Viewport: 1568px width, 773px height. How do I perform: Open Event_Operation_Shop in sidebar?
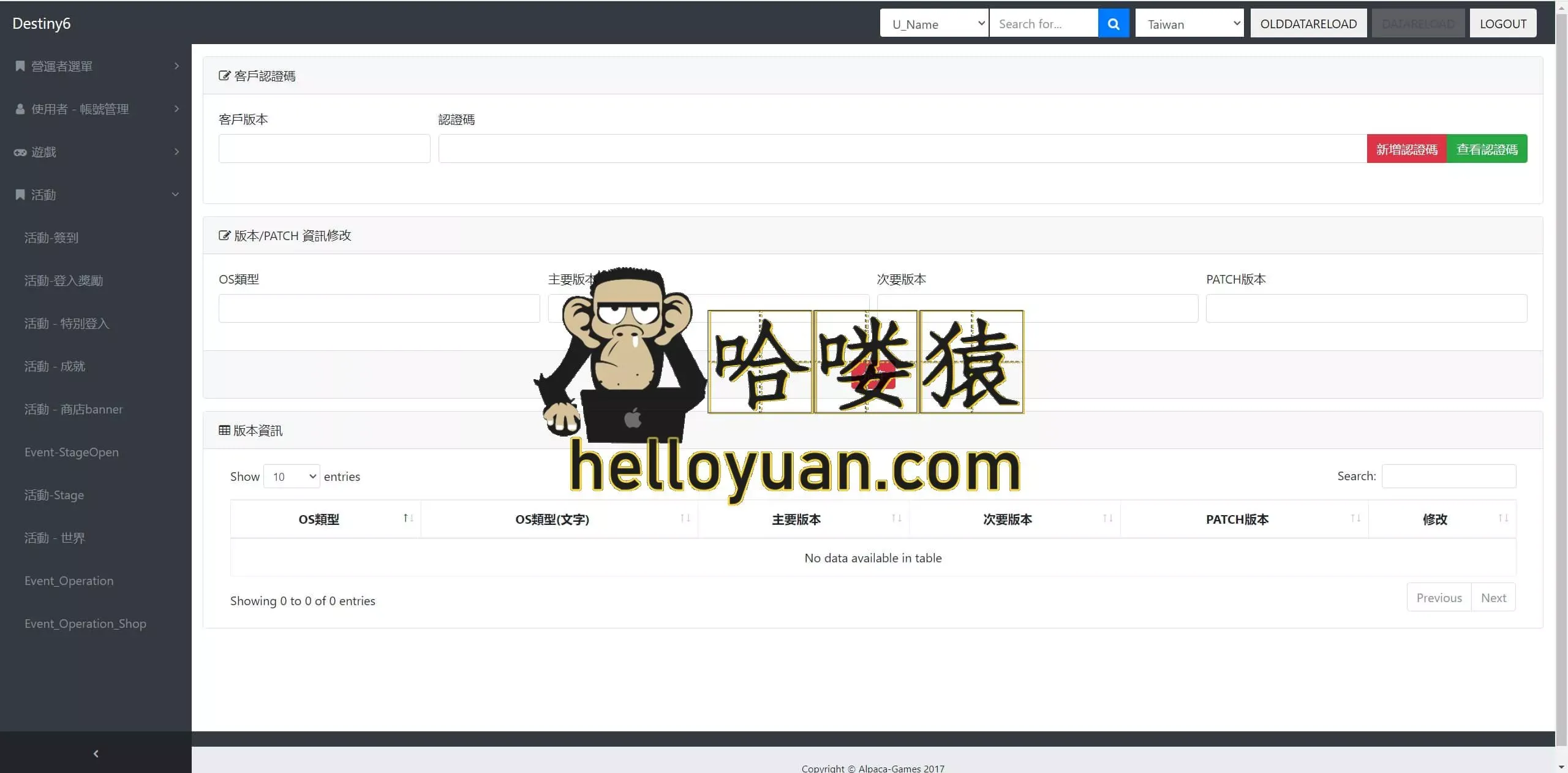pos(85,624)
